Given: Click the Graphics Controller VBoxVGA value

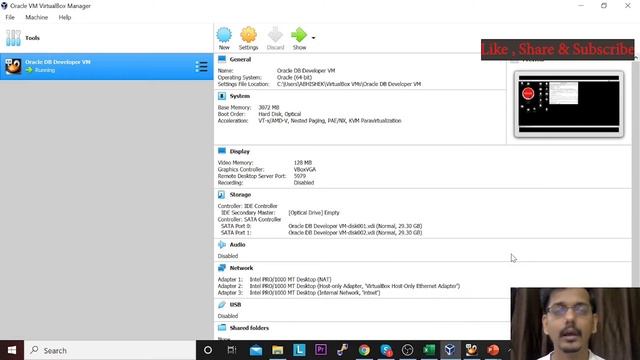Looking at the screenshot, I should [x=304, y=169].
